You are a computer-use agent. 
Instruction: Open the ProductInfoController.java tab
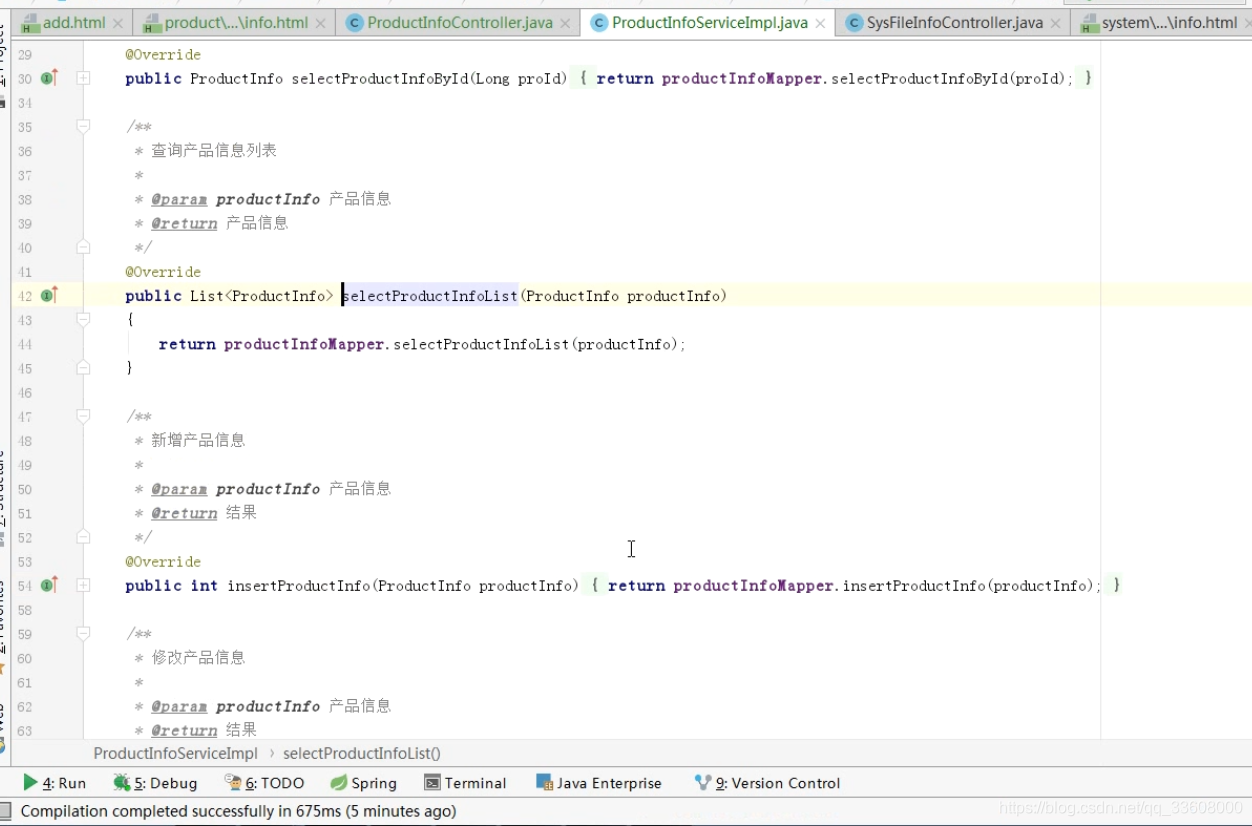click(460, 22)
